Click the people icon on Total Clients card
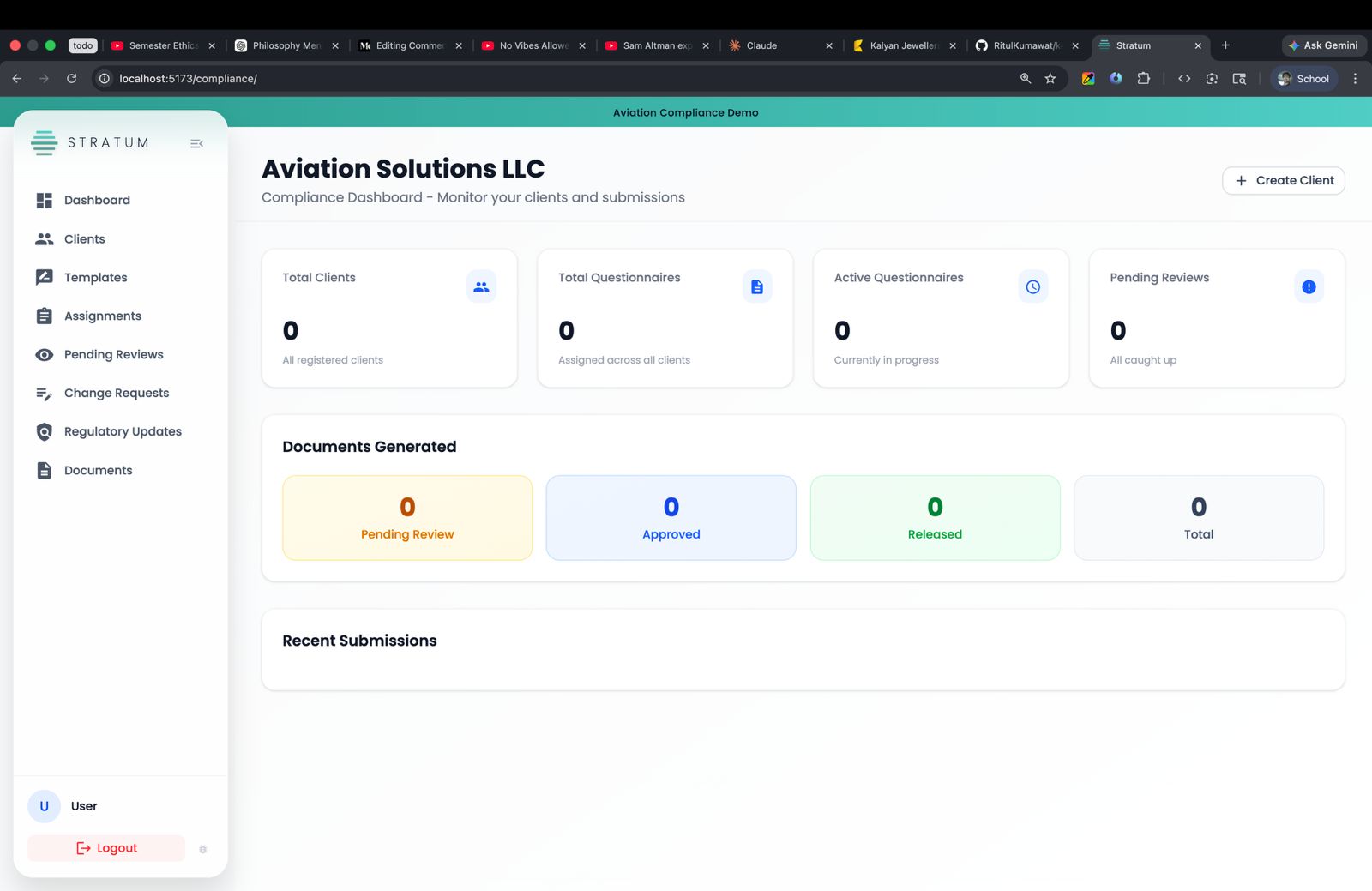The height and width of the screenshot is (891, 1372). pos(482,286)
